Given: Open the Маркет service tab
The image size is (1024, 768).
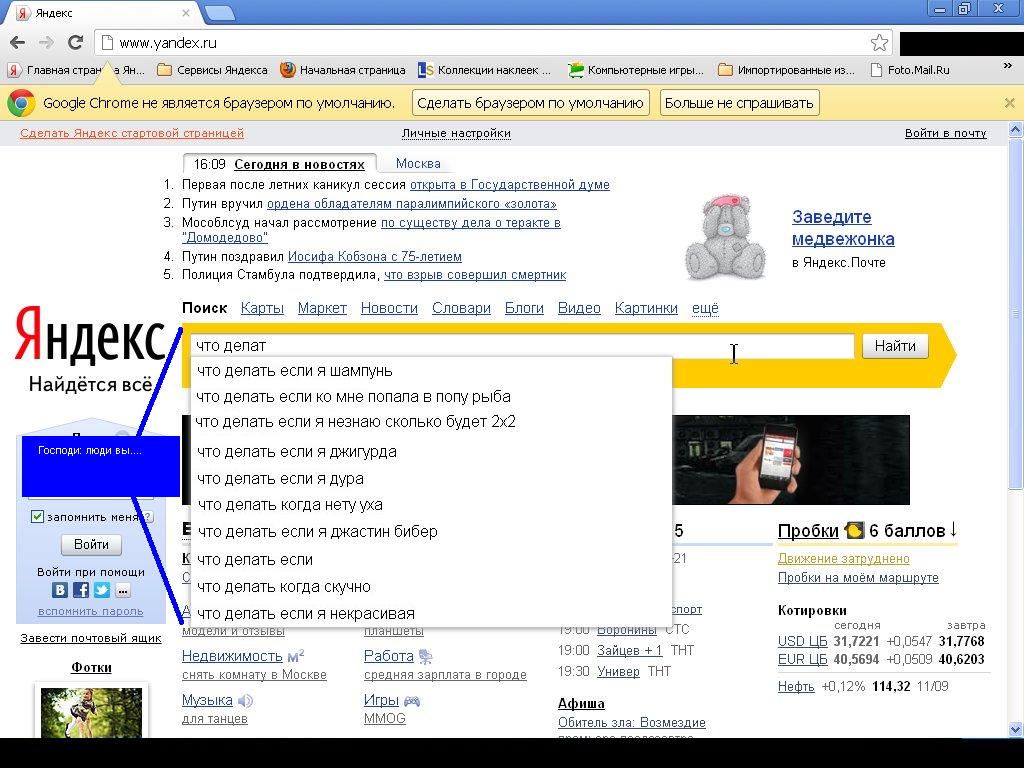Looking at the screenshot, I should (322, 308).
